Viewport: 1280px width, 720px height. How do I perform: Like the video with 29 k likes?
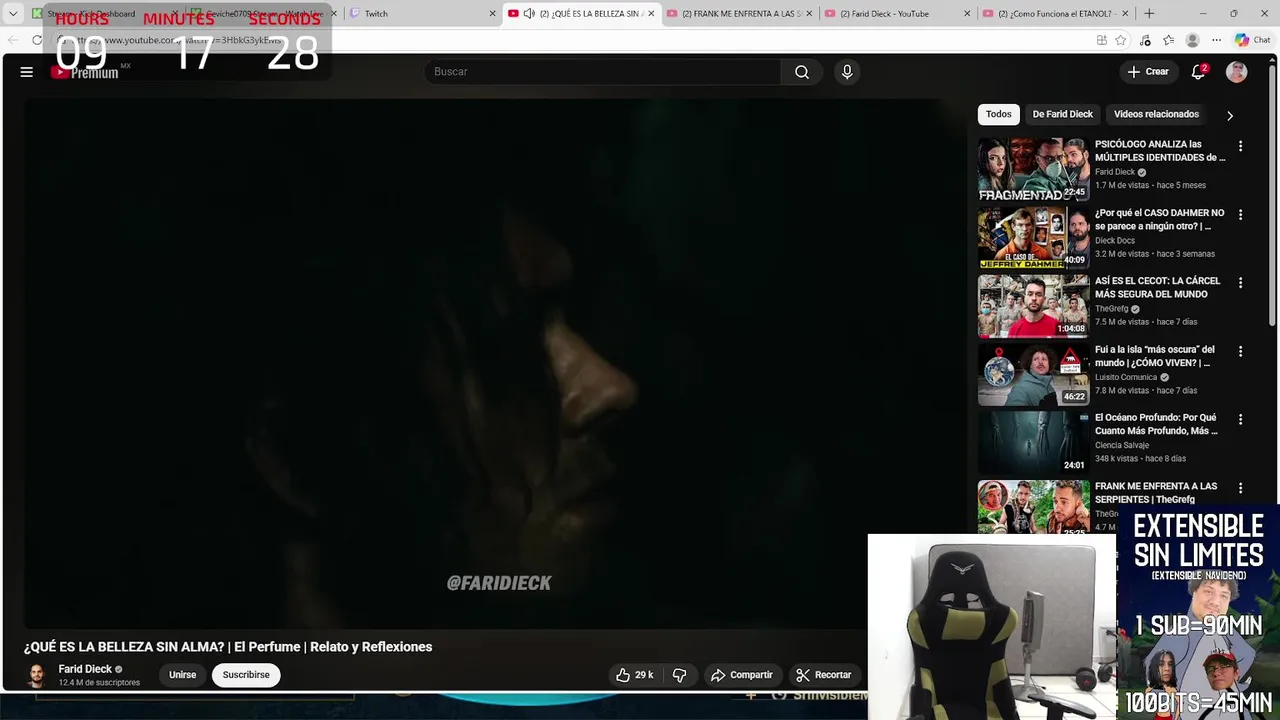pos(634,675)
